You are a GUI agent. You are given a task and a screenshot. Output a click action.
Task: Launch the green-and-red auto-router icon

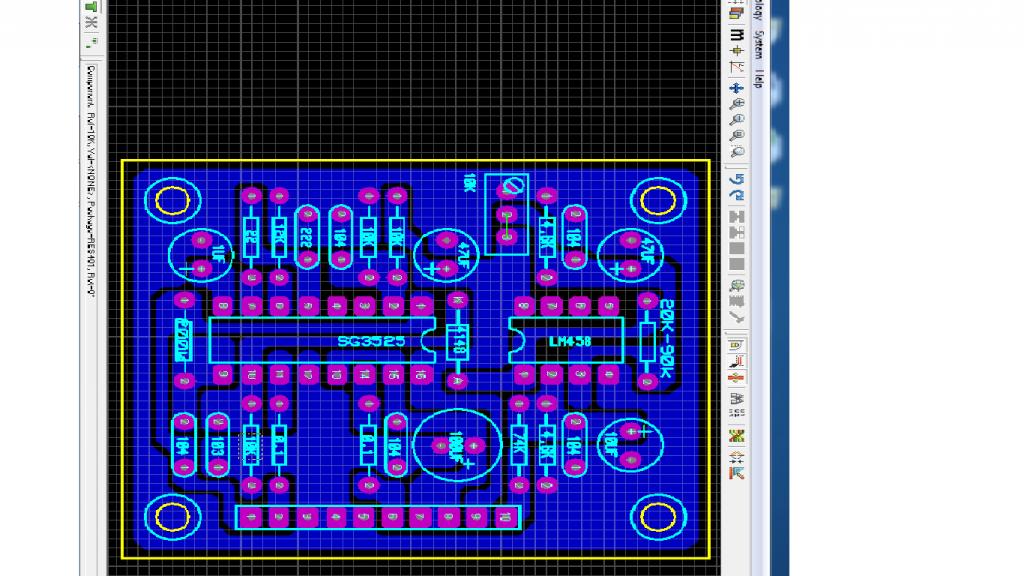[737, 436]
